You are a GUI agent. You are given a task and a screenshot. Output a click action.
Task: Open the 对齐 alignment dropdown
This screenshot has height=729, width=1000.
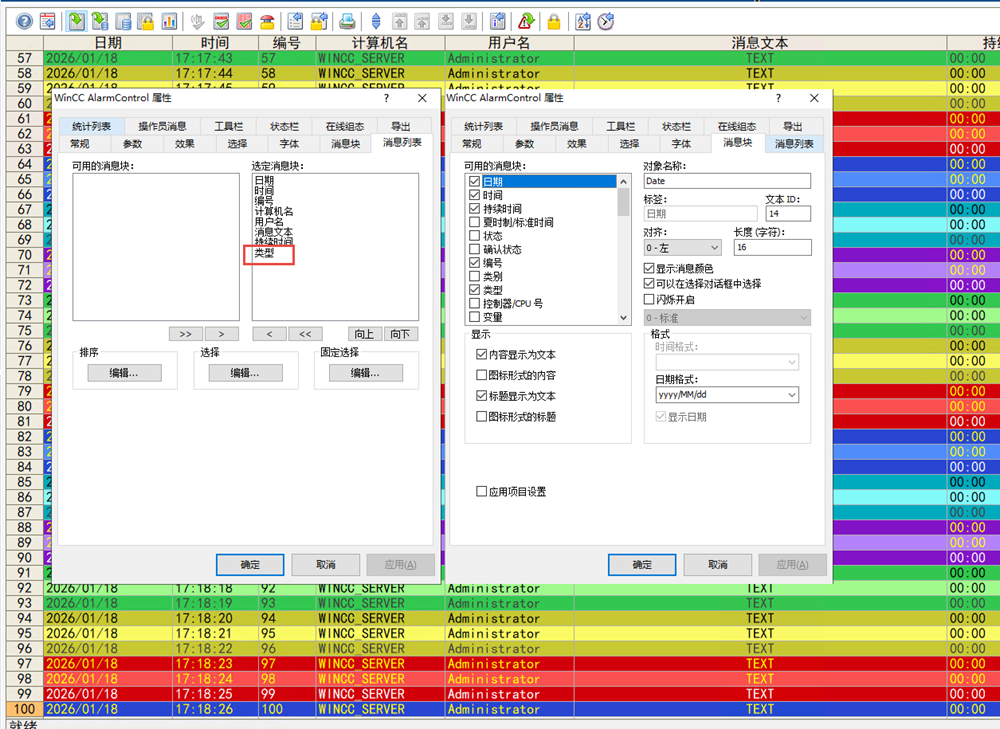682,247
